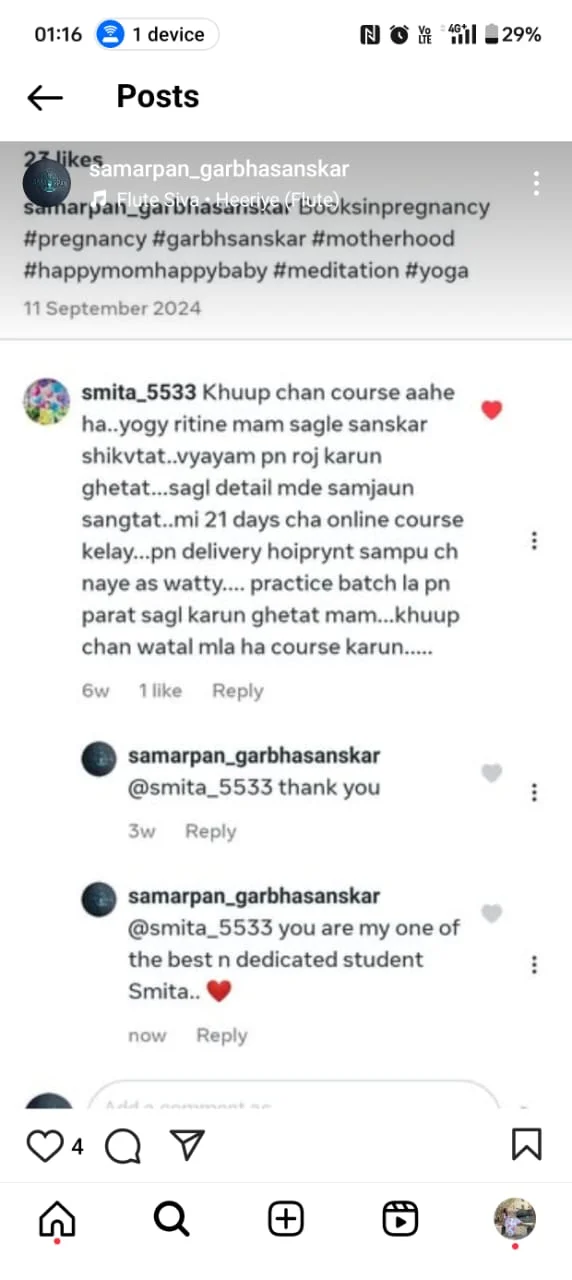
Task: Like the post using bottom heart outline
Action: point(44,1145)
